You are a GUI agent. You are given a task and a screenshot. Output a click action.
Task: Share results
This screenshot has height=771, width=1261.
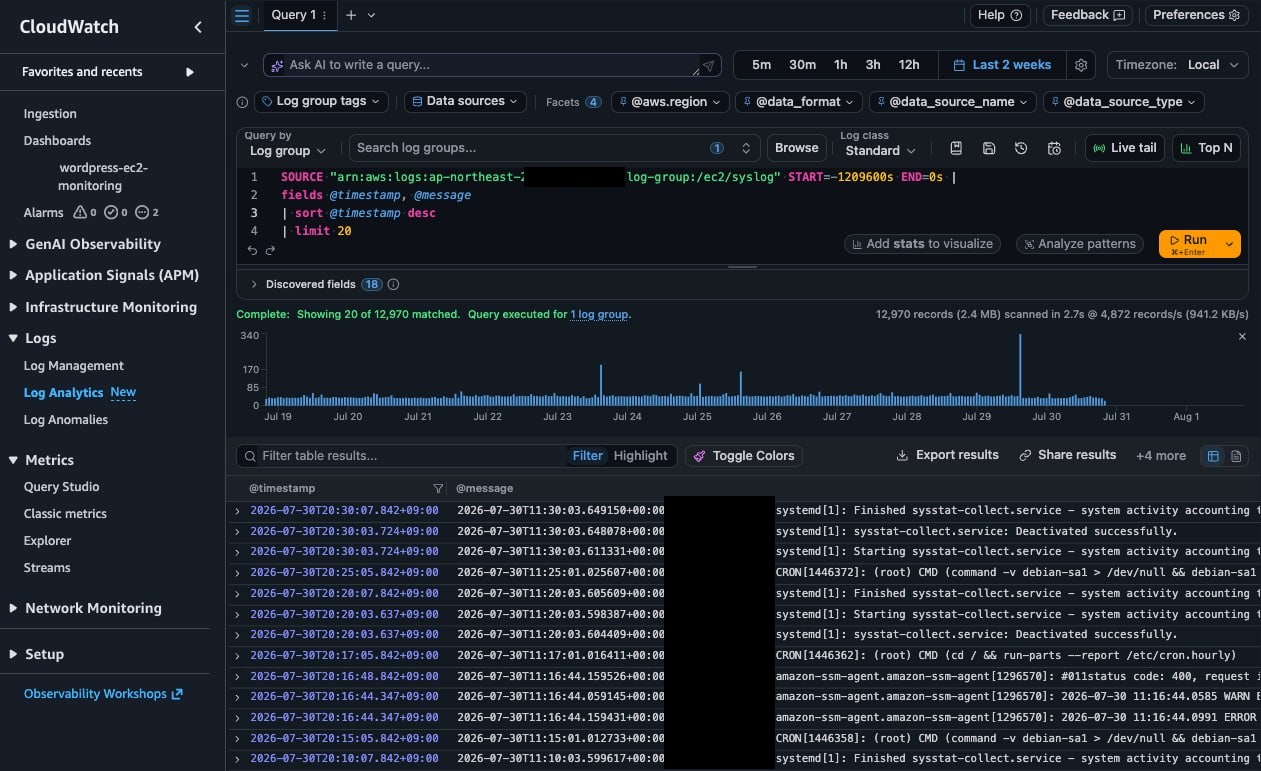1067,455
